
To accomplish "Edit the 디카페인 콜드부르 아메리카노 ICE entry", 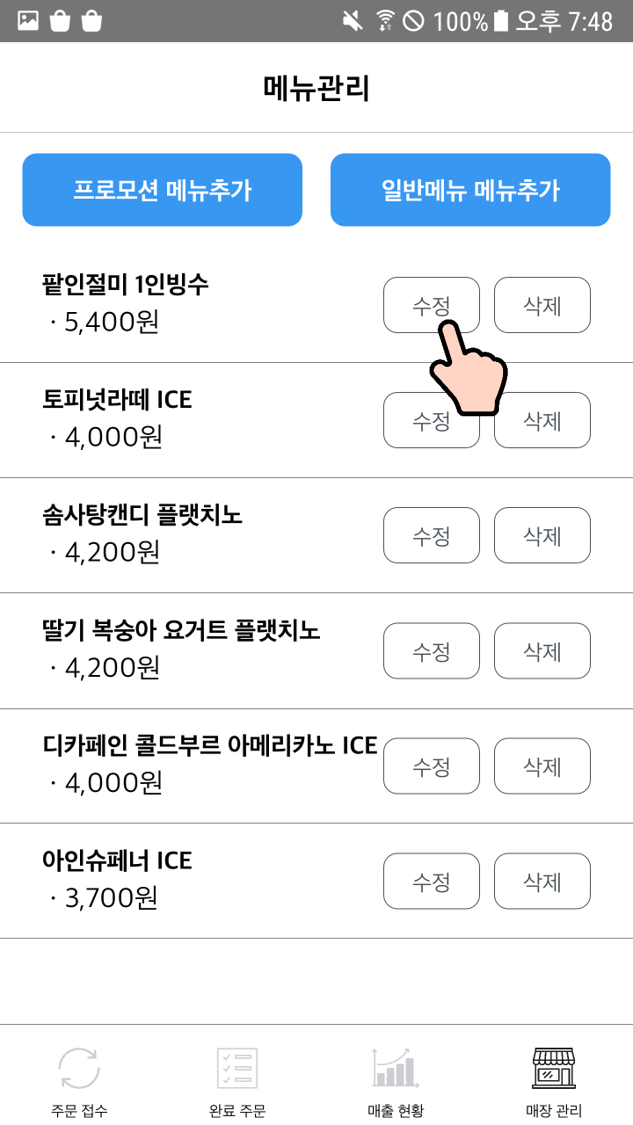I will (x=431, y=766).
